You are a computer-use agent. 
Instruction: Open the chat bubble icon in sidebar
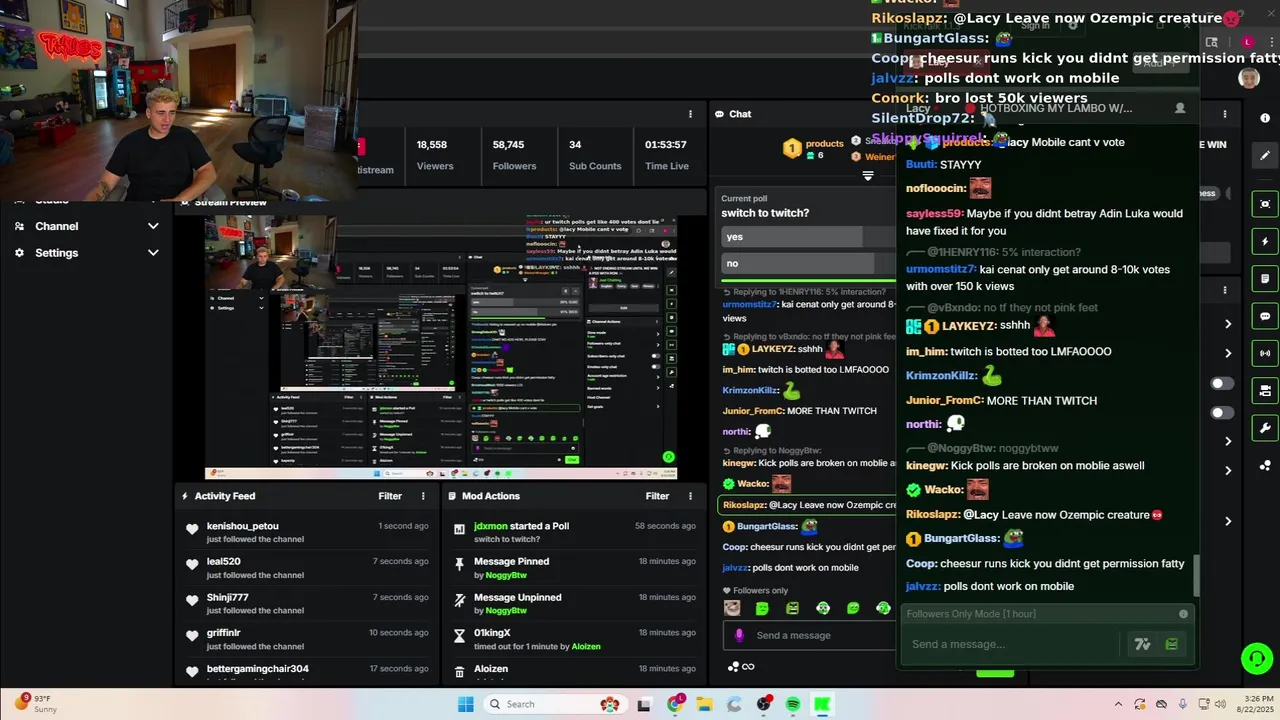1265,316
